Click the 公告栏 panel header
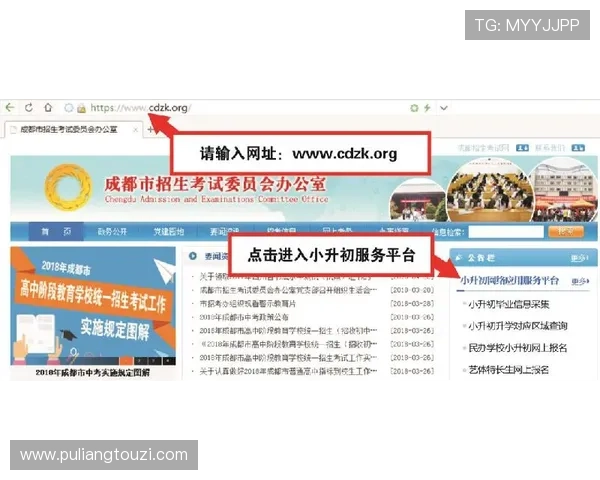This screenshot has width=600, height=480. (523, 258)
